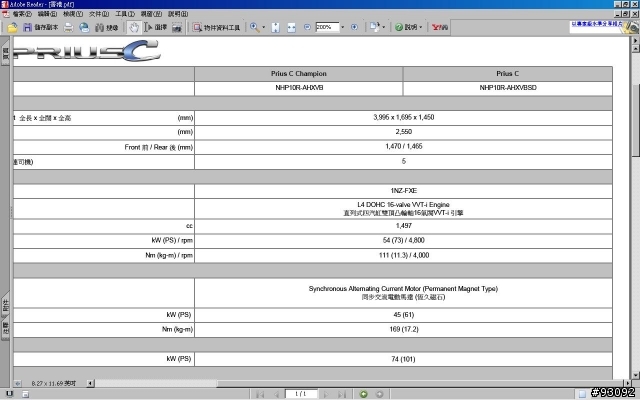The image size is (640, 400).
Task: Click the status bar leftmost icon
Action: [9, 394]
